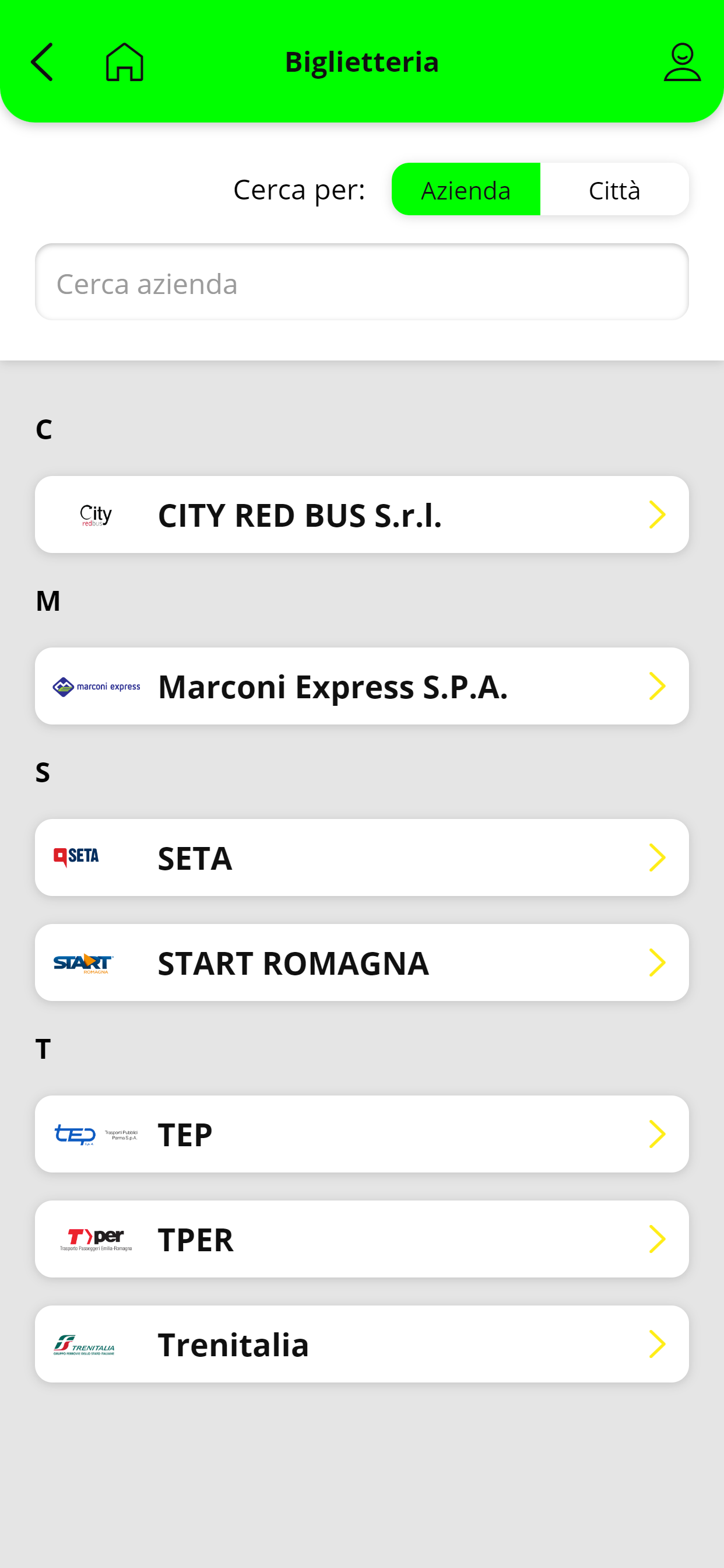
Task: Open the user profile icon
Action: [682, 62]
